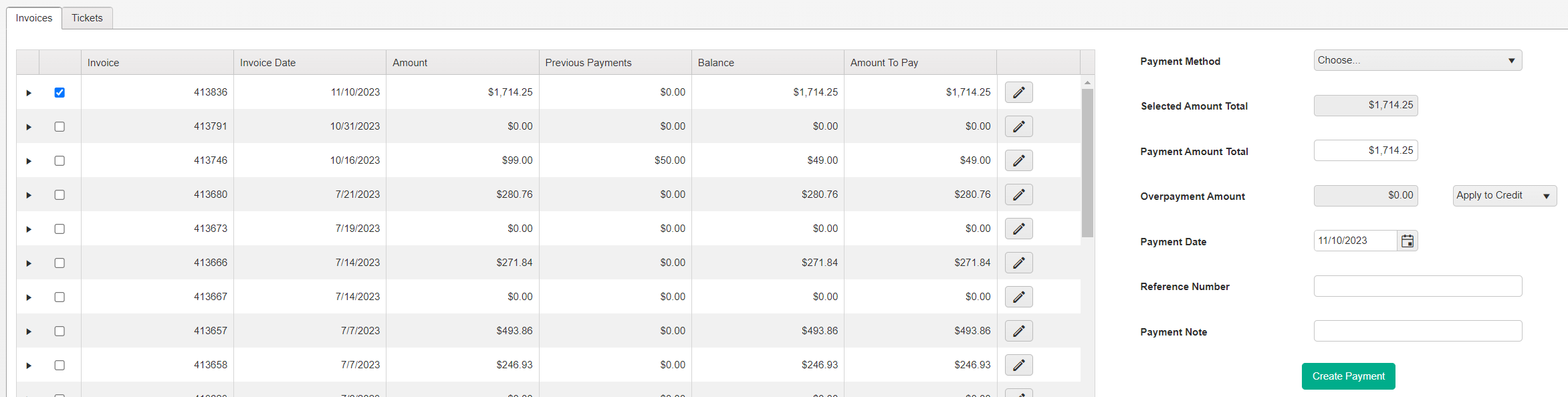1568x397 pixels.
Task: Click the edit pencil for invoice 413746
Action: pyautogui.click(x=1018, y=160)
